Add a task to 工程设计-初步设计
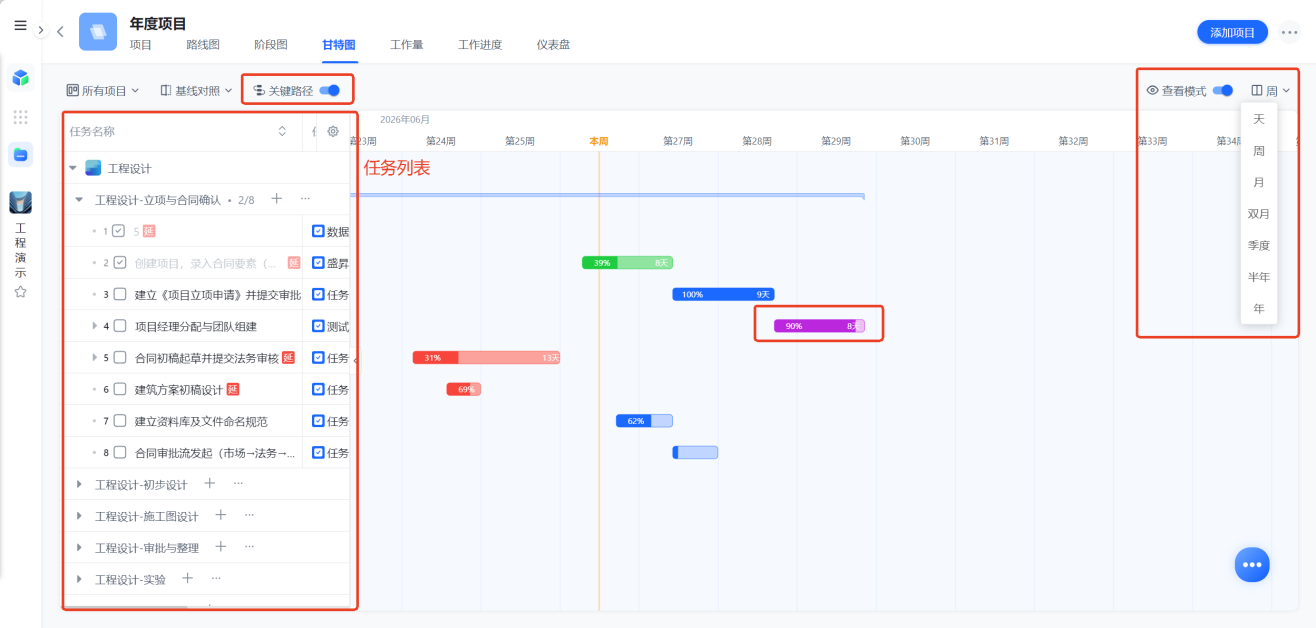This screenshot has height=628, width=1316. point(210,483)
